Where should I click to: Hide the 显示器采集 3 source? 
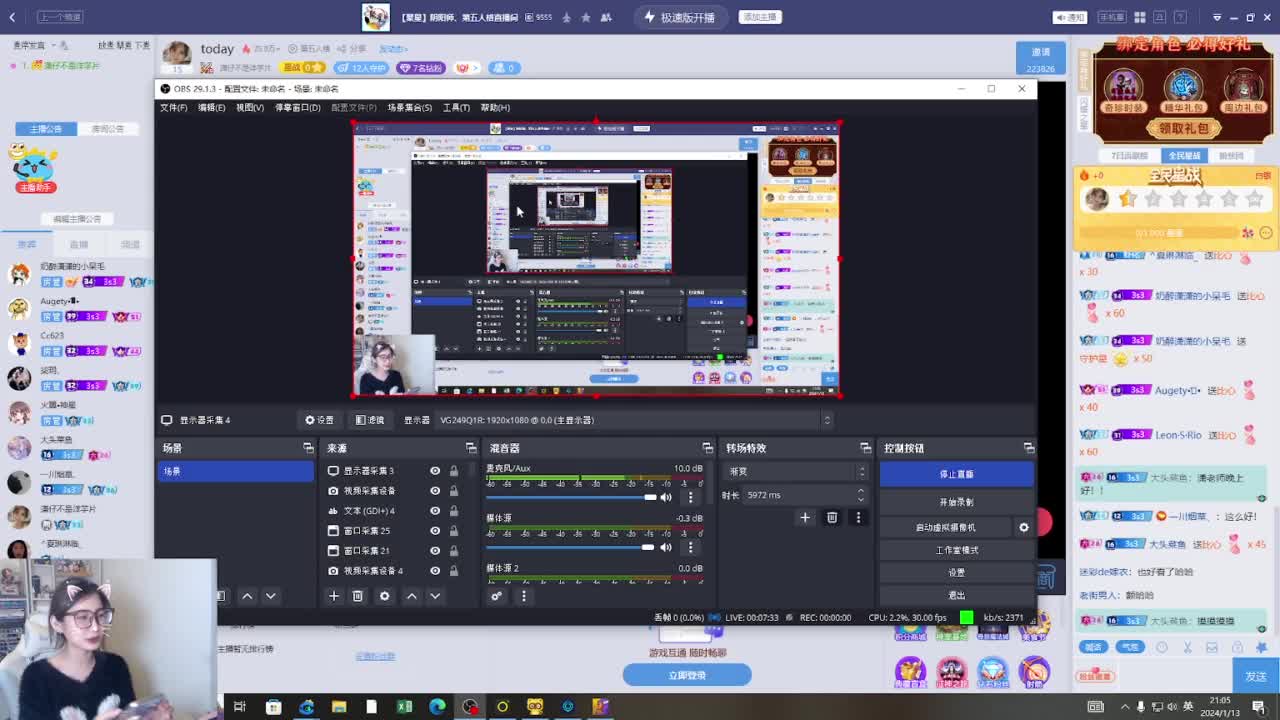coord(434,471)
